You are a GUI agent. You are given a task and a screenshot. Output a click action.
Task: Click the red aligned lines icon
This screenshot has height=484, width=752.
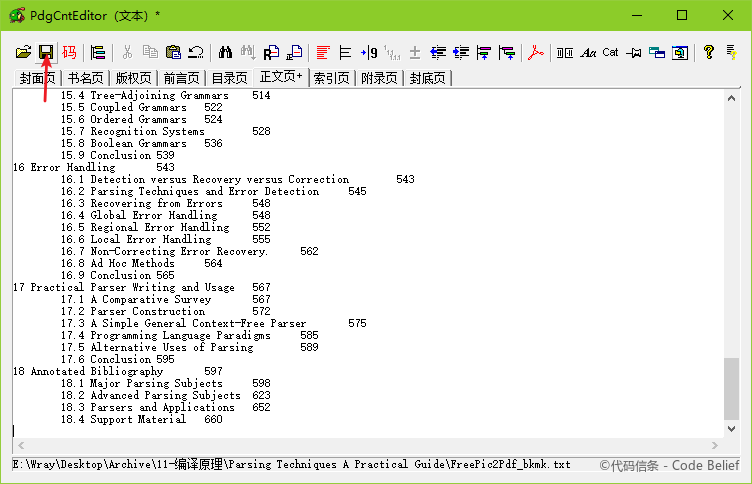pos(323,52)
